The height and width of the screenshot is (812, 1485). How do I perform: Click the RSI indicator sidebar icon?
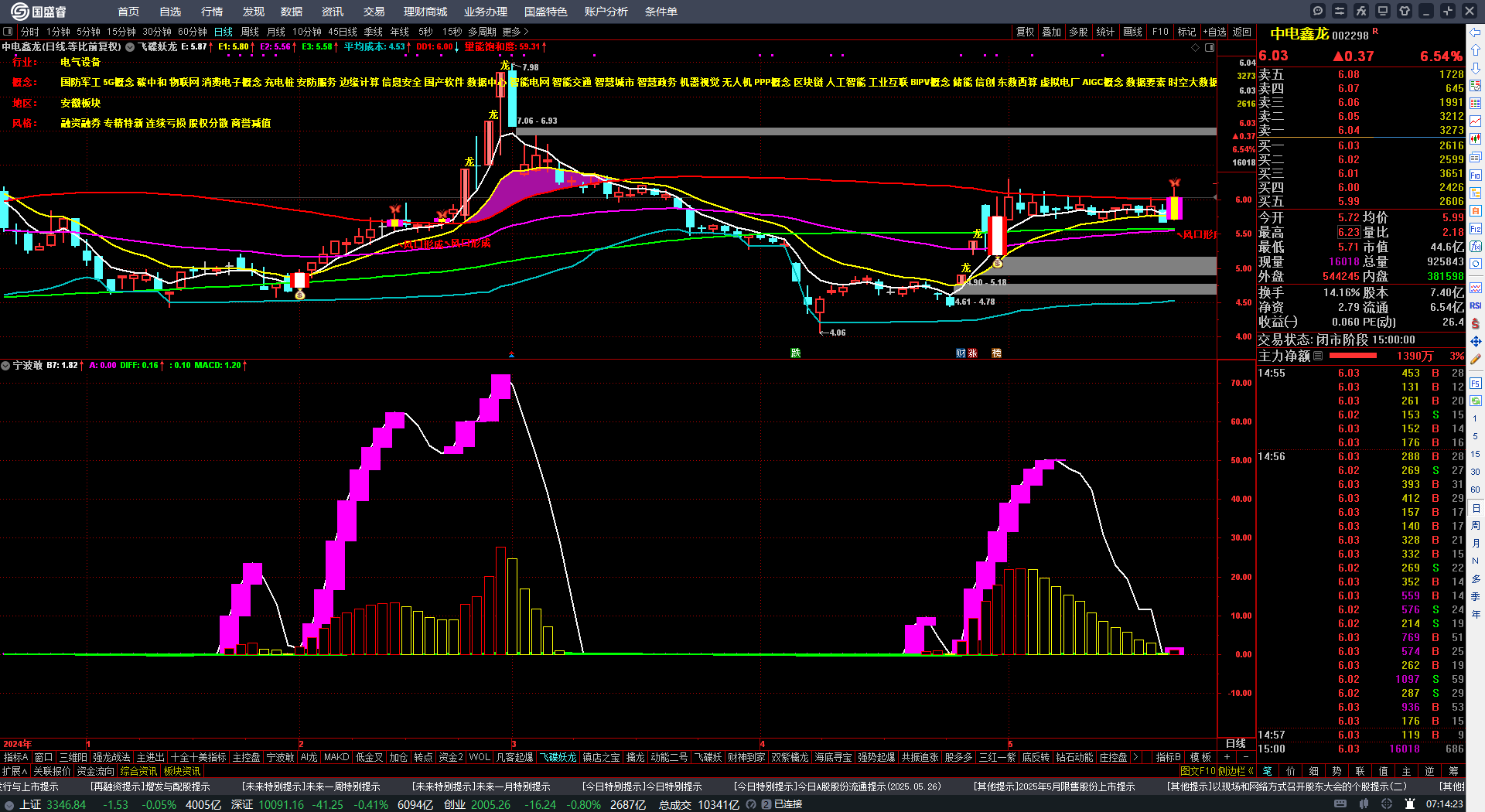click(x=1476, y=305)
